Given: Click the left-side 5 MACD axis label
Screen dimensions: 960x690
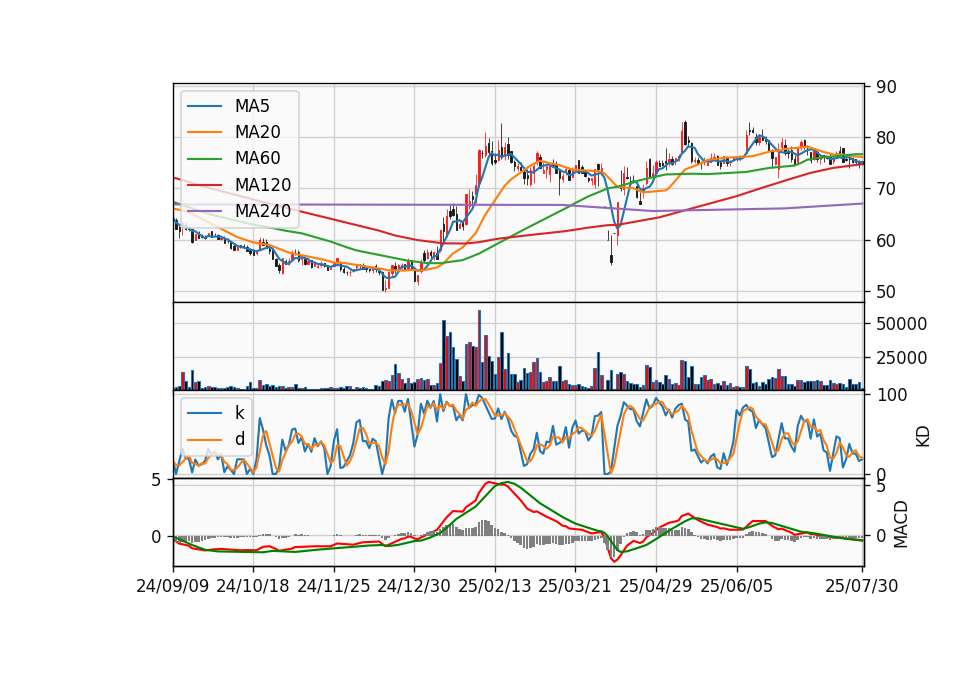Looking at the screenshot, I should 156,480.
